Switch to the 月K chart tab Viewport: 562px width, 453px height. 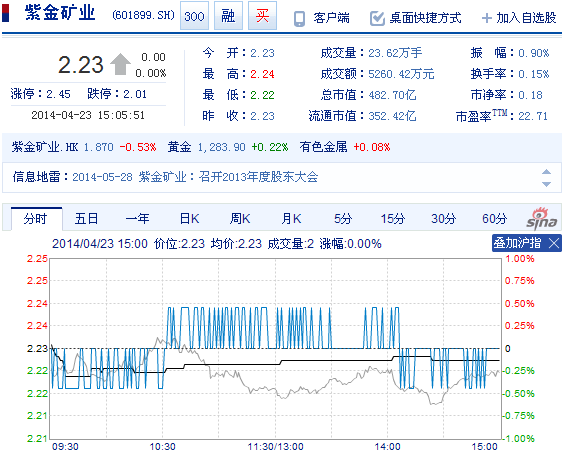[291, 219]
